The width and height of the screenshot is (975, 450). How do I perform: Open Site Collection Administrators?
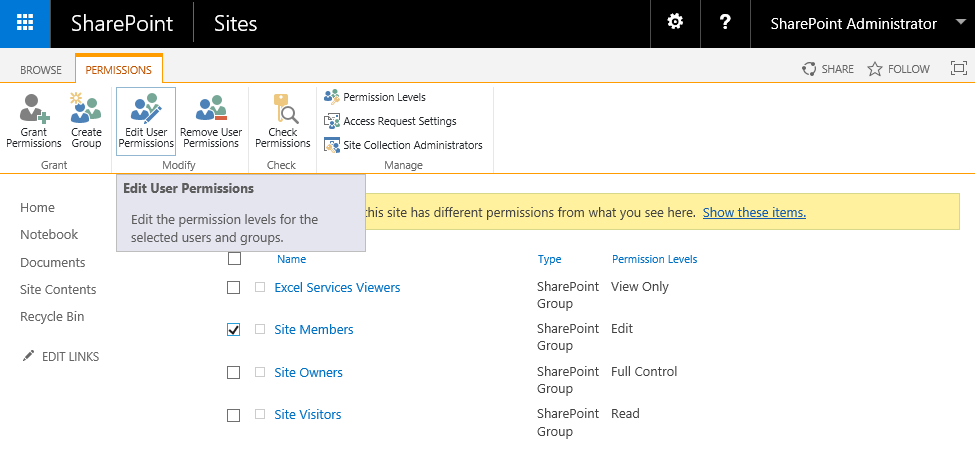[404, 145]
